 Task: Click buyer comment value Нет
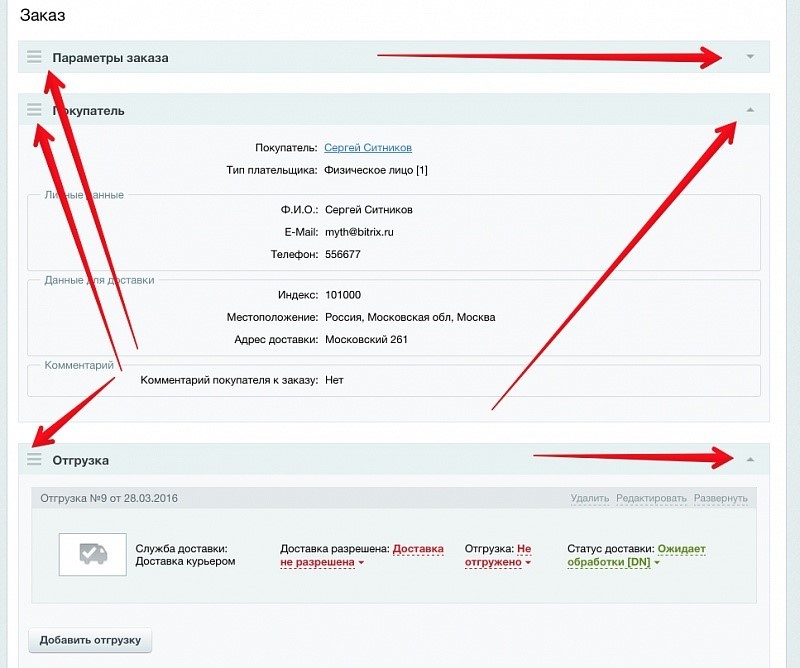pyautogui.click(x=334, y=380)
